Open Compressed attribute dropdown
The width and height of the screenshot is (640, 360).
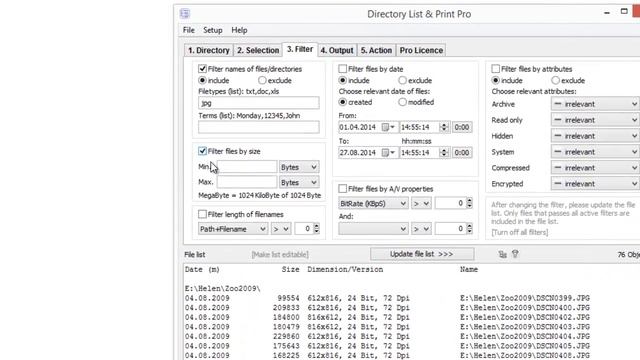[x=595, y=168]
